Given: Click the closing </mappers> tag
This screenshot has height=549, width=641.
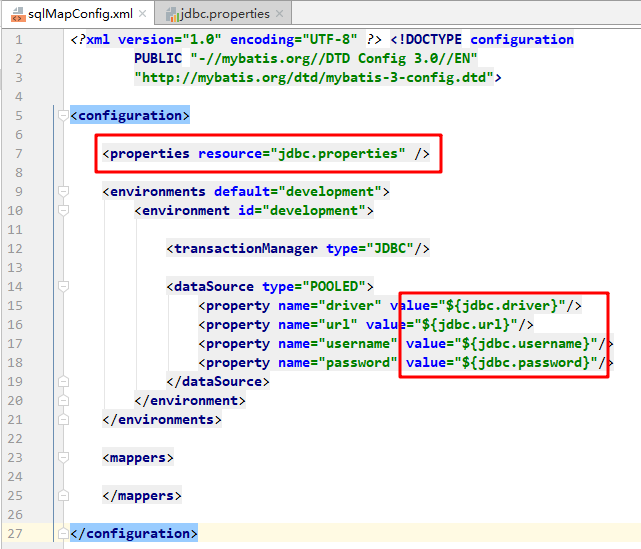Looking at the screenshot, I should coord(142,495).
